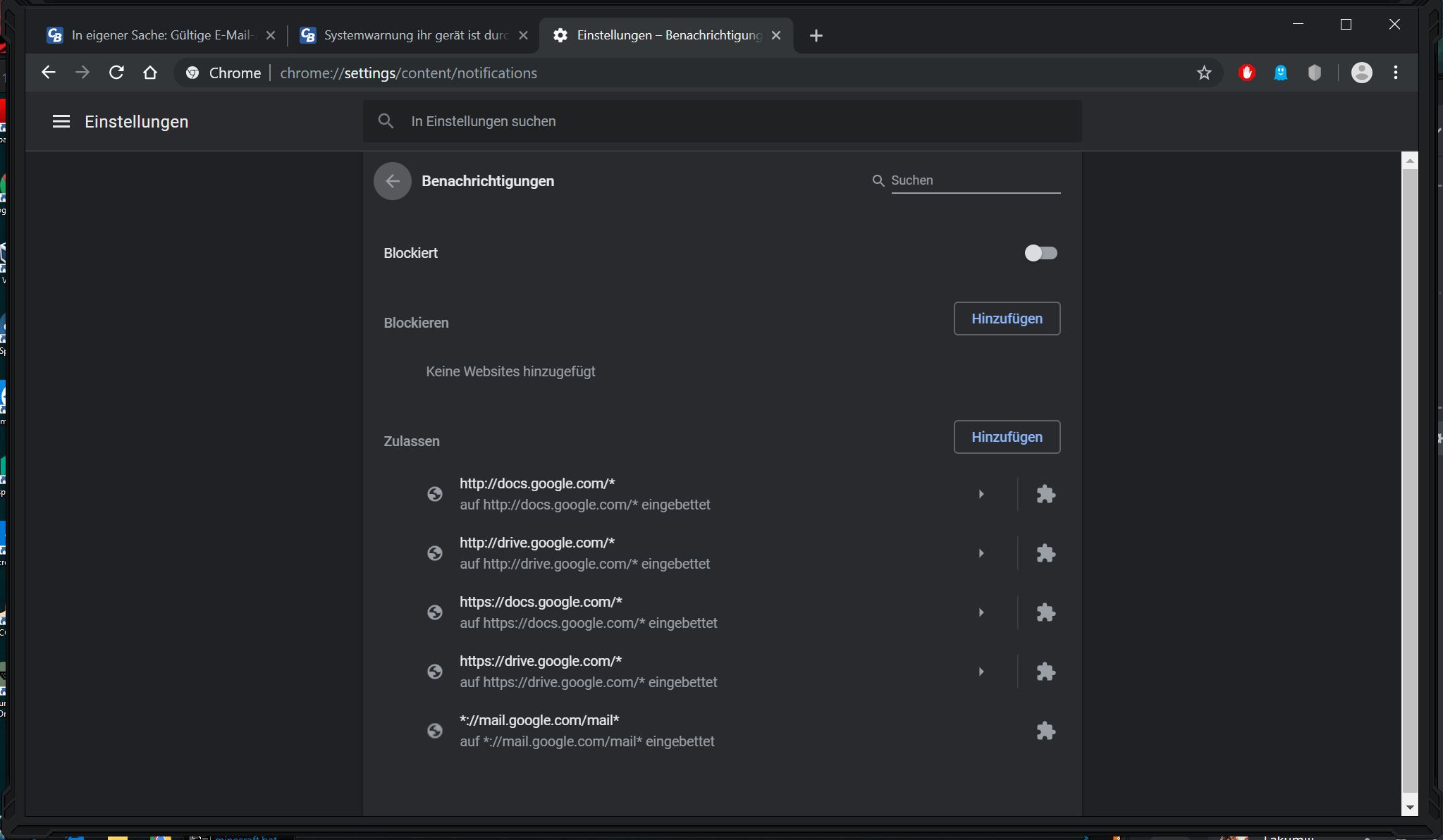Expand http://docs.google.com notification details
This screenshot has height=840, width=1443.
(981, 493)
